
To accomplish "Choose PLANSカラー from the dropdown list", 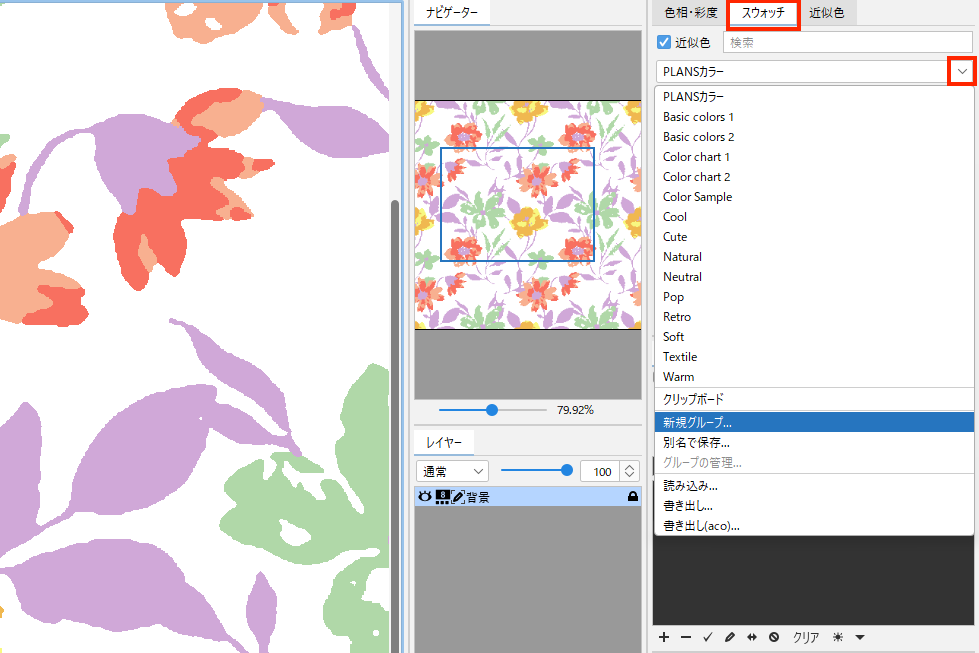I will tap(814, 97).
